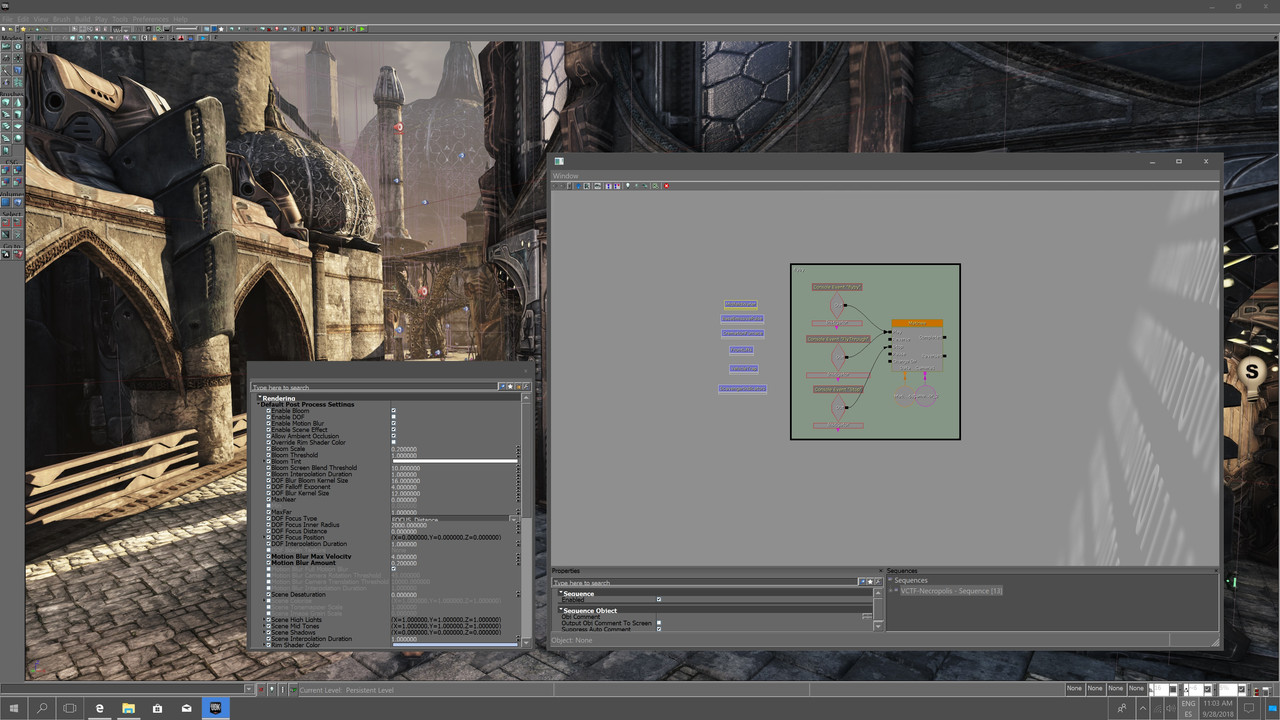
Task: Toggle Output Obj Comment To Screen checkbox
Action: (659, 623)
